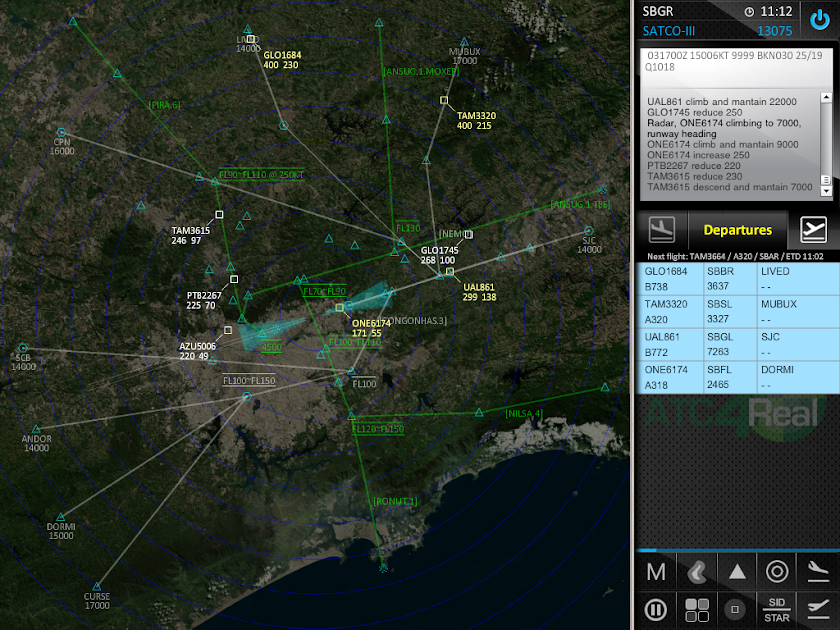
Task: Open the departing-plane tab icon
Action: (x=813, y=229)
